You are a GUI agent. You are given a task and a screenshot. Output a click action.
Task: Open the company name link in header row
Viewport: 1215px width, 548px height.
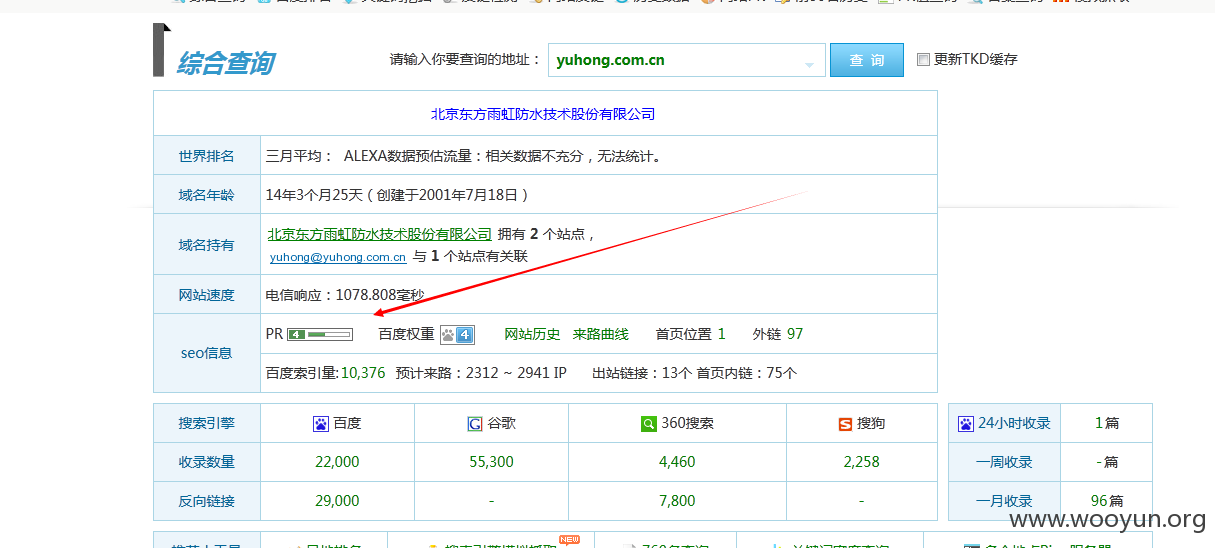[x=543, y=114]
